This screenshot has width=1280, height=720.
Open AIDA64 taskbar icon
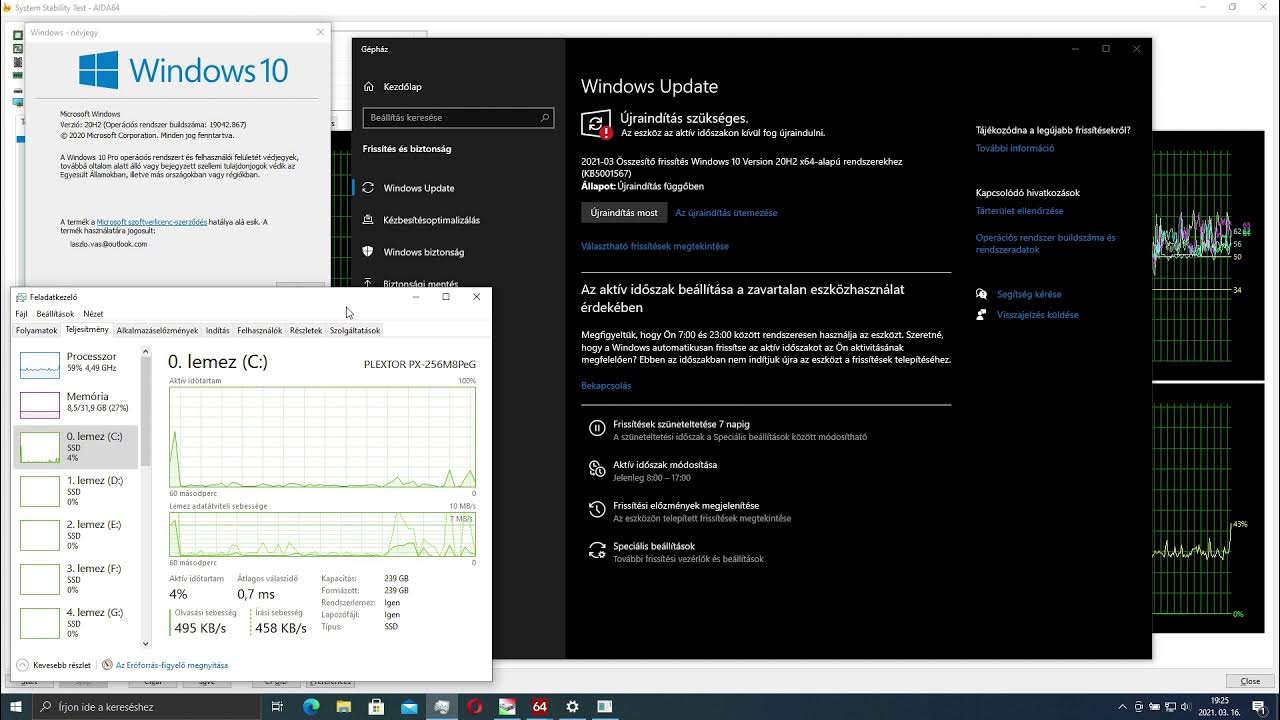tap(540, 707)
